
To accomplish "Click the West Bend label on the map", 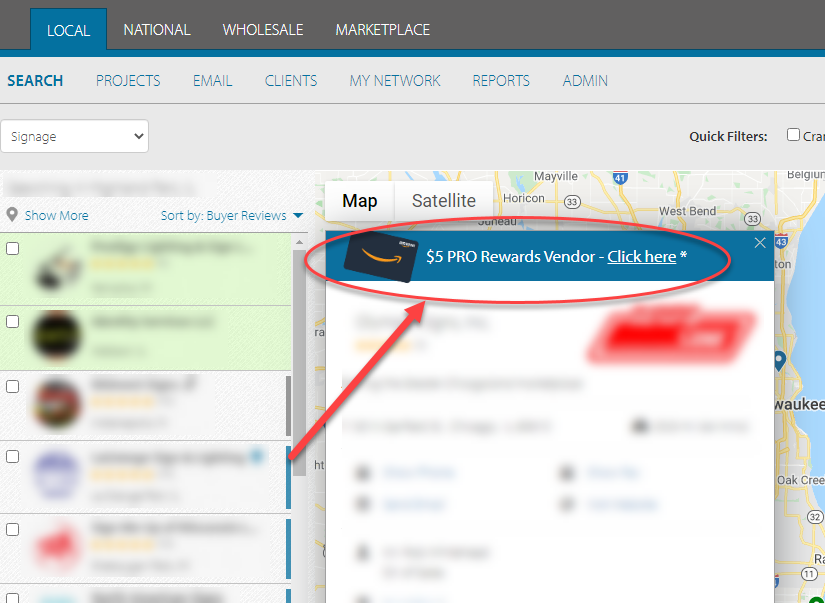I will pos(687,211).
